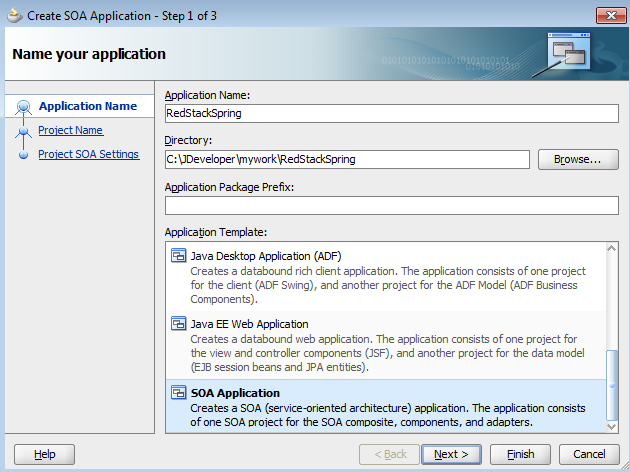Image resolution: width=630 pixels, height=472 pixels.
Task: Click Finish to create the application
Action: pos(521,454)
